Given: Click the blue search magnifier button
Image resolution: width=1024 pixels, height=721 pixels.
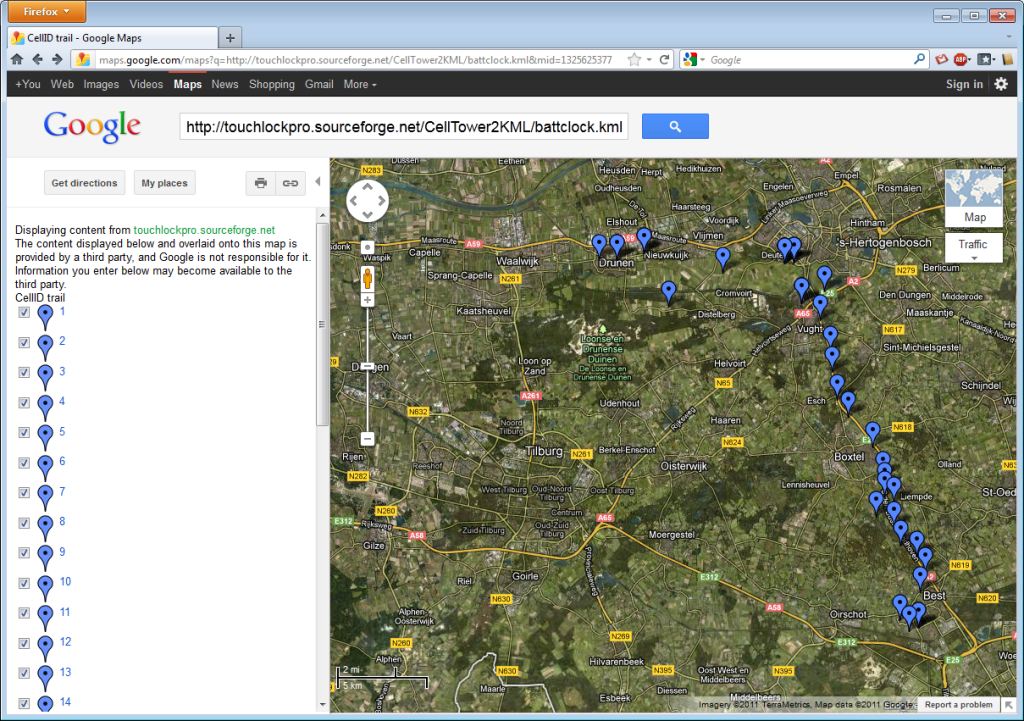Looking at the screenshot, I should (x=675, y=126).
